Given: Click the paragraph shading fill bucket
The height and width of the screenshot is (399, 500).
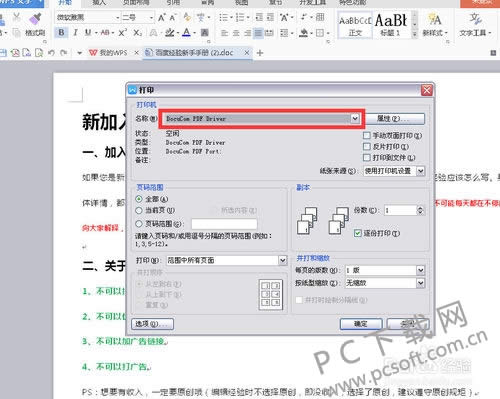Looking at the screenshot, I should click(x=303, y=33).
